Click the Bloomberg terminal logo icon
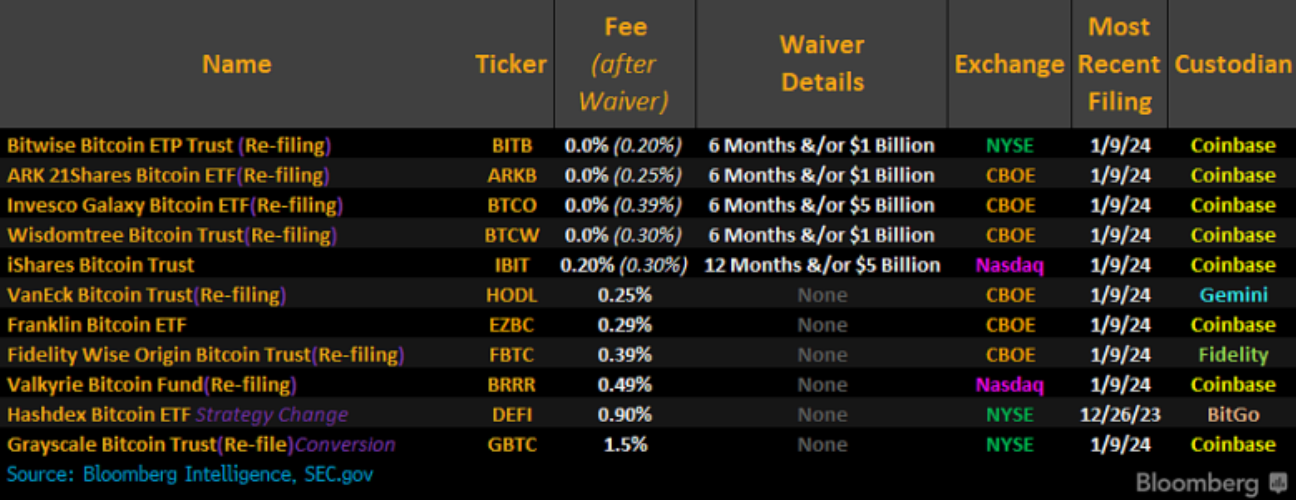This screenshot has height=500, width=1296. pos(1277,483)
